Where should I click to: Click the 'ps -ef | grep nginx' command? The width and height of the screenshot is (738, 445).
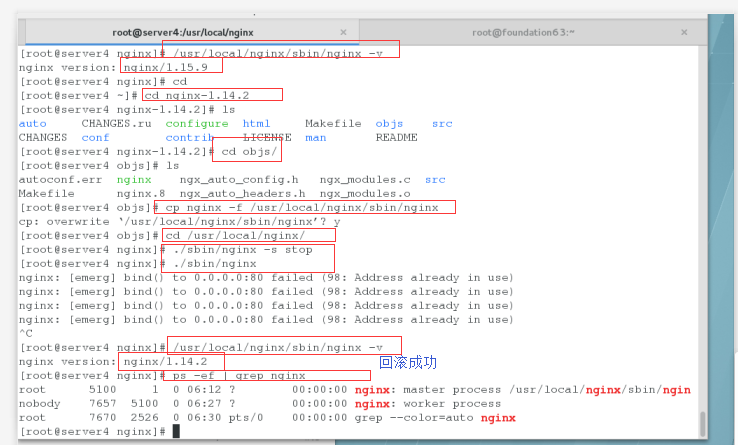pos(239,376)
